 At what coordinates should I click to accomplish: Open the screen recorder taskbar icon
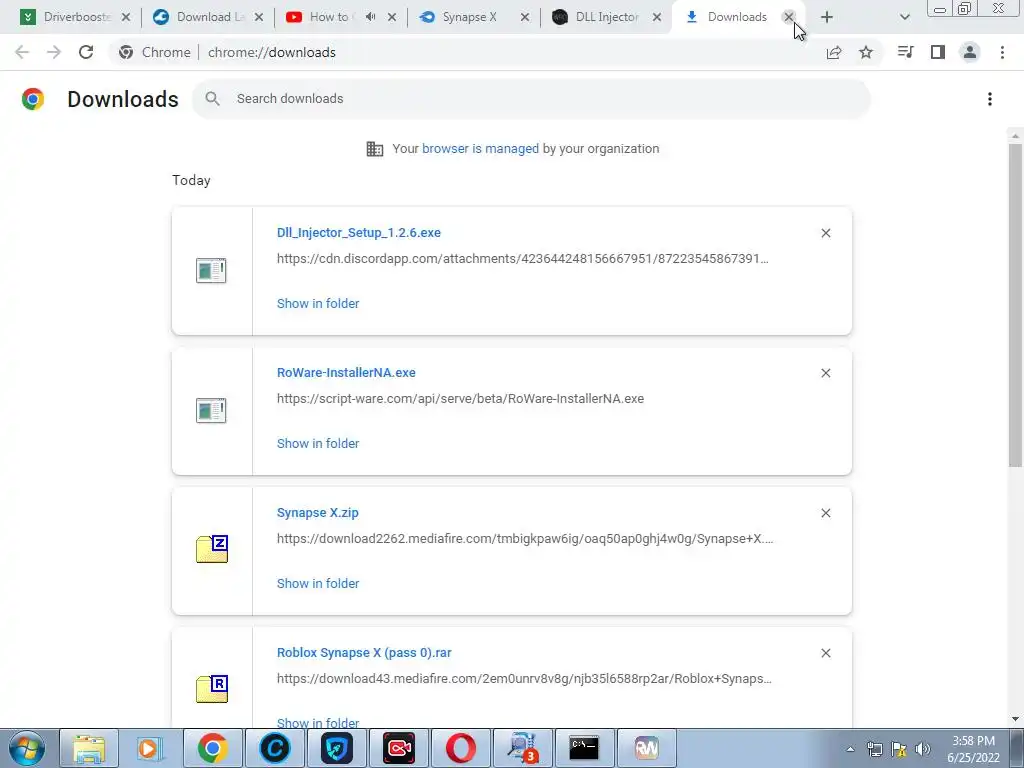(x=398, y=748)
